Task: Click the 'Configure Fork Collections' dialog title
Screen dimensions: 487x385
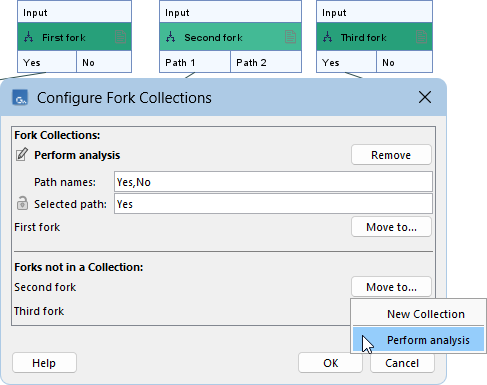Action: click(124, 98)
